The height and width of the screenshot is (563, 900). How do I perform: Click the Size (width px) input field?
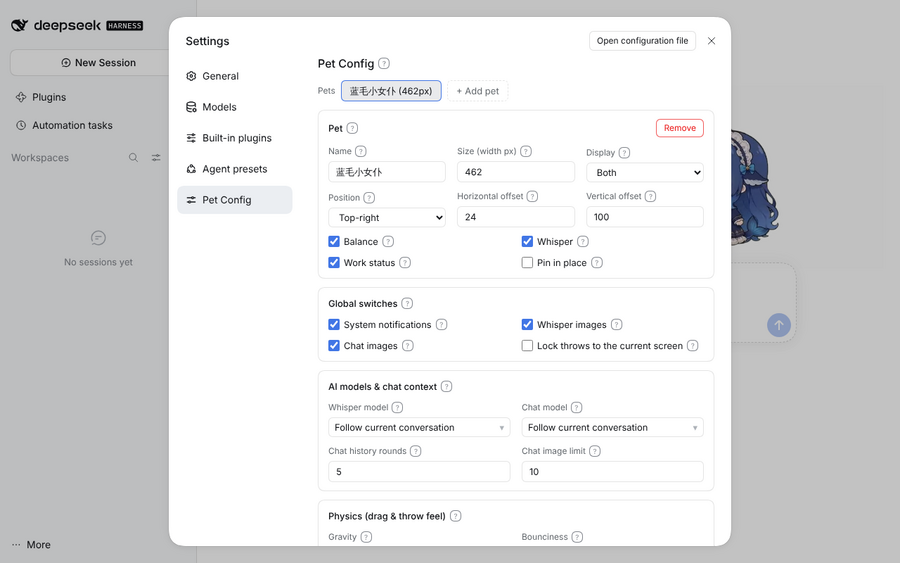(x=516, y=172)
